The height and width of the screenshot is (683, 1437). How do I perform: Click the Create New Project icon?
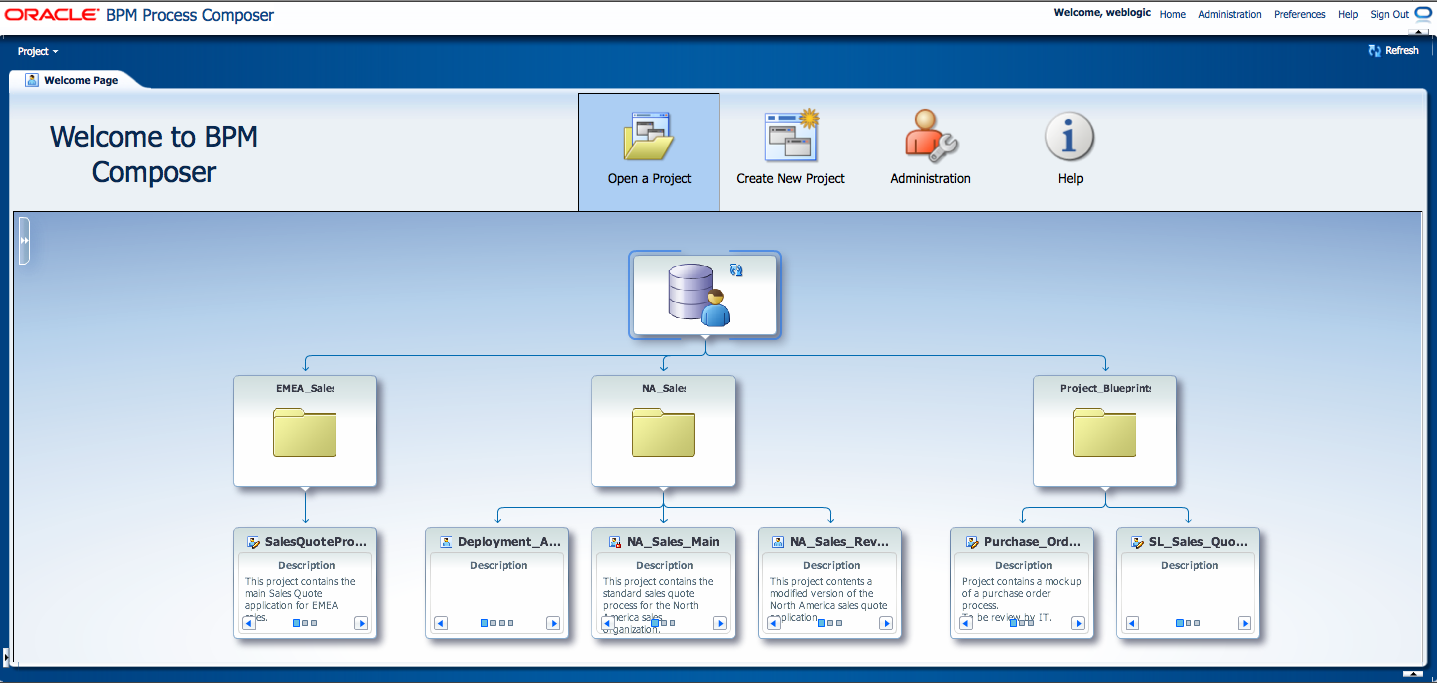(791, 137)
